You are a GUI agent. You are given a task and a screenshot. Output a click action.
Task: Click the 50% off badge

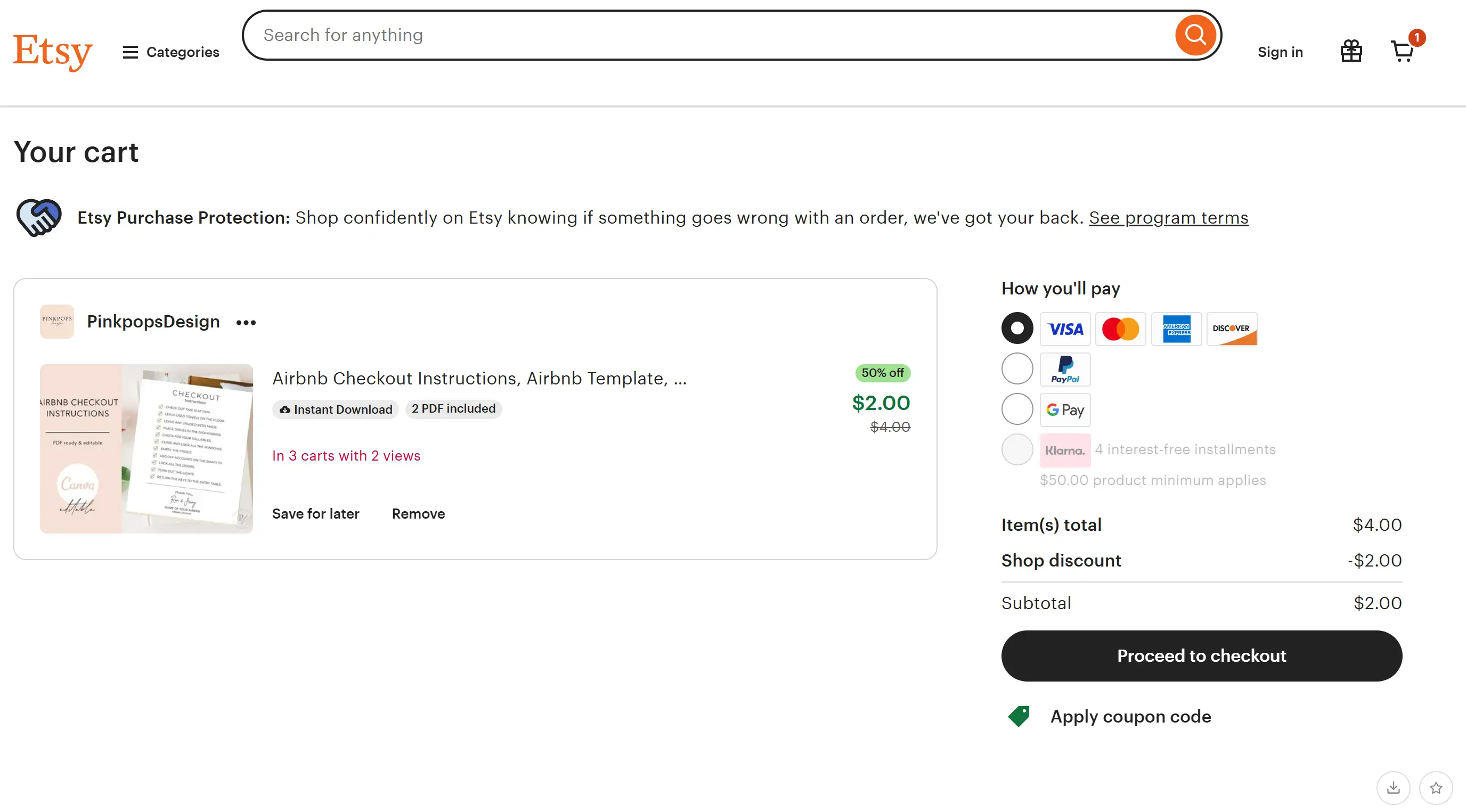tap(882, 373)
